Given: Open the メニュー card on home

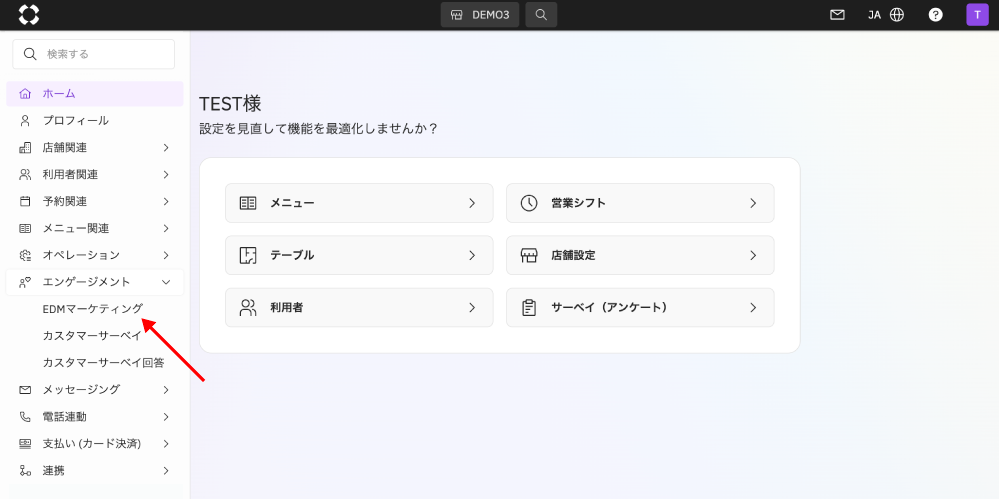Looking at the screenshot, I should coord(358,203).
